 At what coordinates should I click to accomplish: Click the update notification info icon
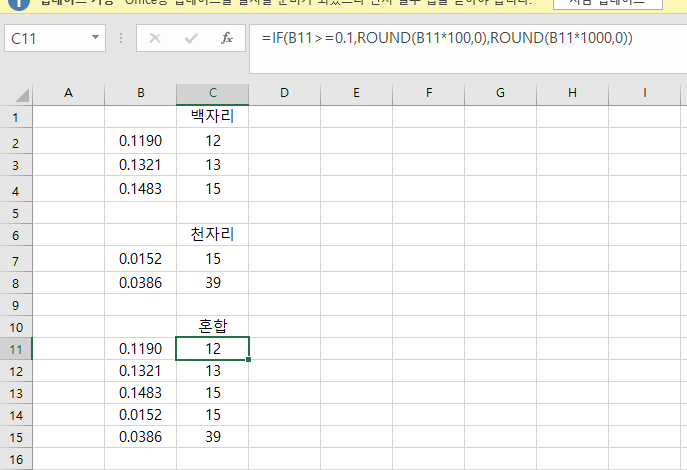click(x=19, y=4)
